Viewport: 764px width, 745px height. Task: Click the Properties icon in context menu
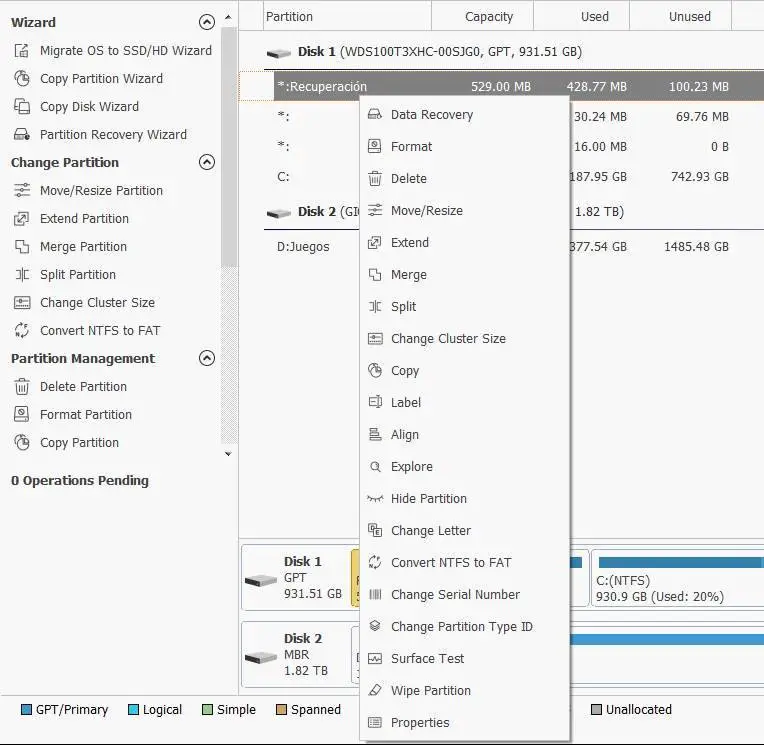click(x=375, y=722)
